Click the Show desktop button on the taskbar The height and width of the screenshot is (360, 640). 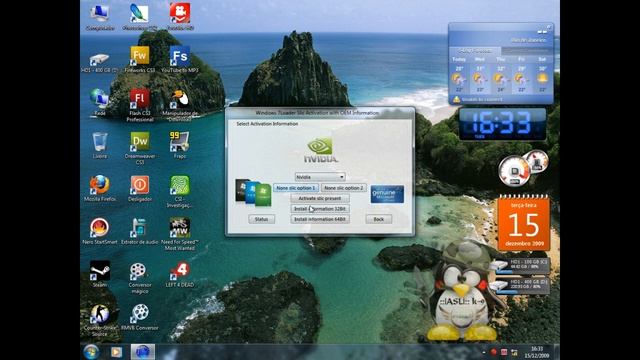tap(557, 352)
